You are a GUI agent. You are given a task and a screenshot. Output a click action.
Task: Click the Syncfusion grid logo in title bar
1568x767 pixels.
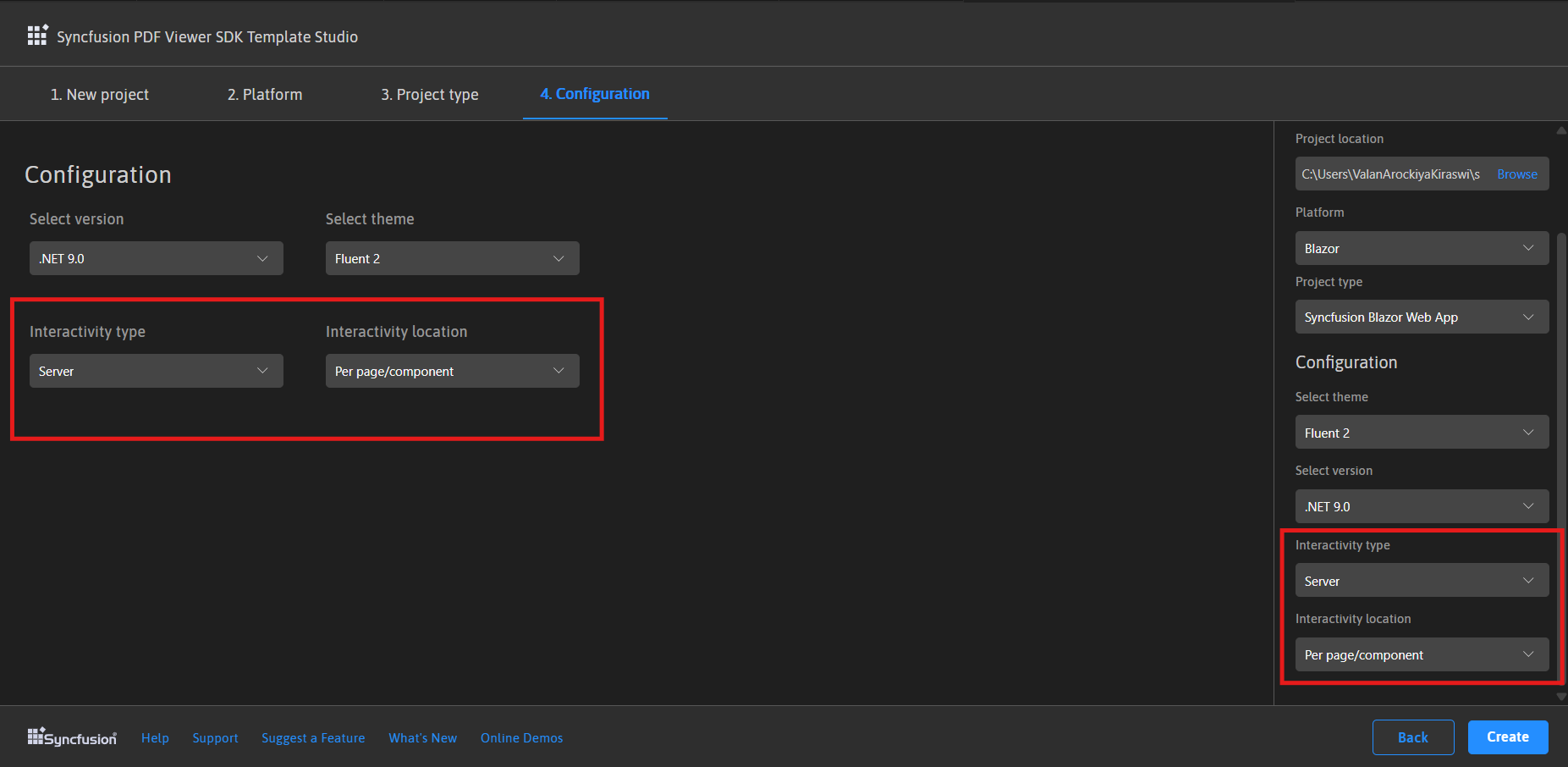click(37, 35)
